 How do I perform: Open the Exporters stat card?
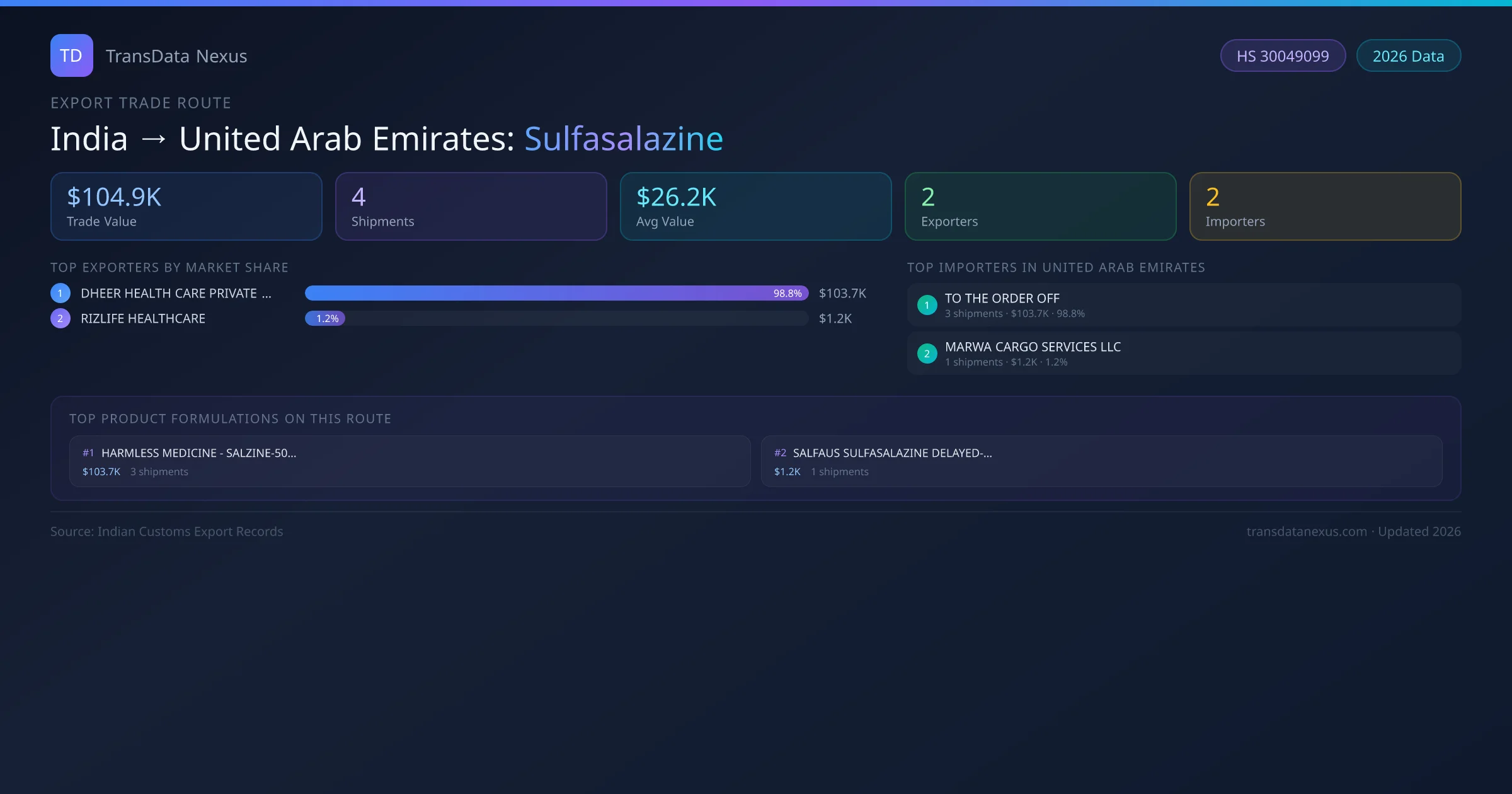click(x=1040, y=207)
